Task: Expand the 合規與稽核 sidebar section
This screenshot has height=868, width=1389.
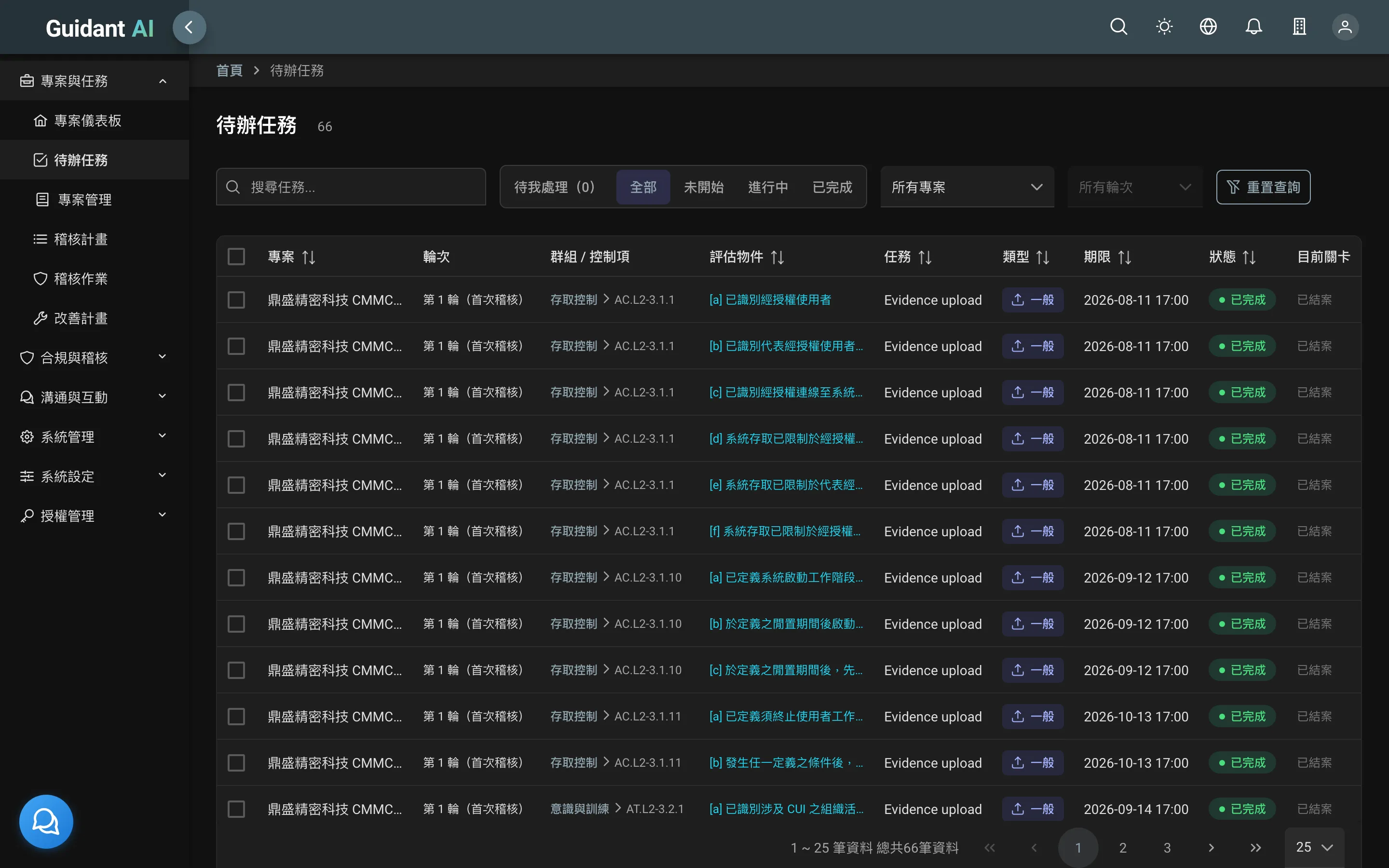Action: 95,358
